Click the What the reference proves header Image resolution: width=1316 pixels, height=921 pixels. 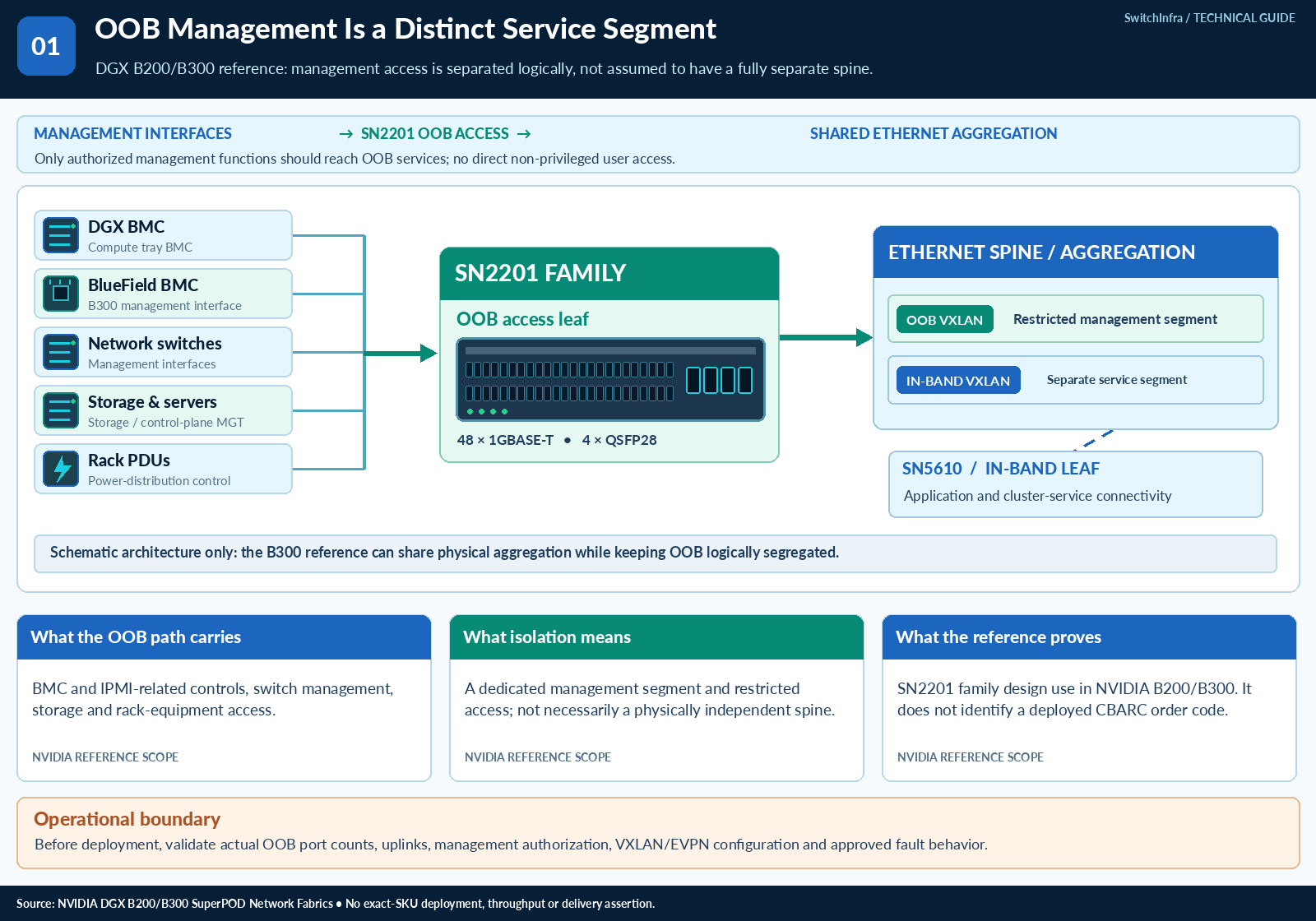[1089, 637]
